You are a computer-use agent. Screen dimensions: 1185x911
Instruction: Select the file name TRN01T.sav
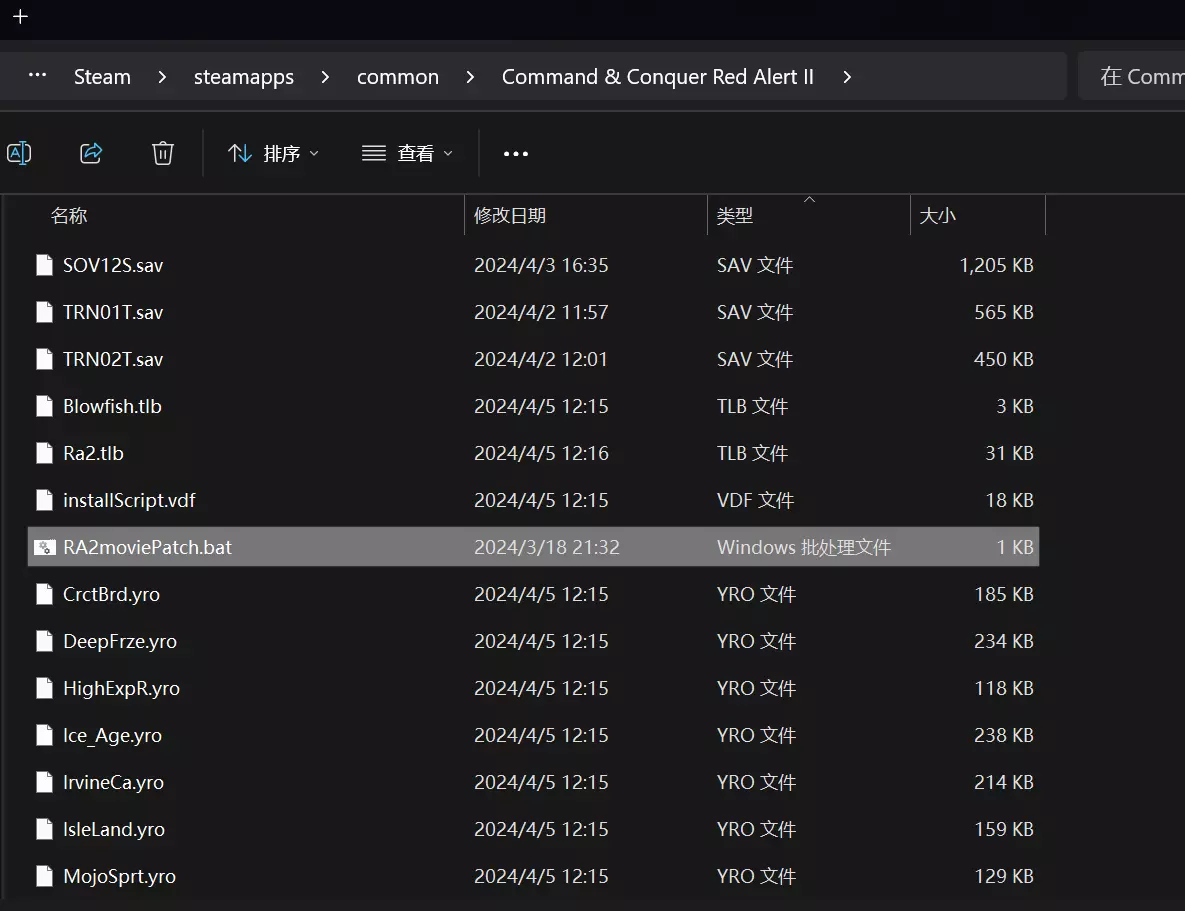point(113,312)
